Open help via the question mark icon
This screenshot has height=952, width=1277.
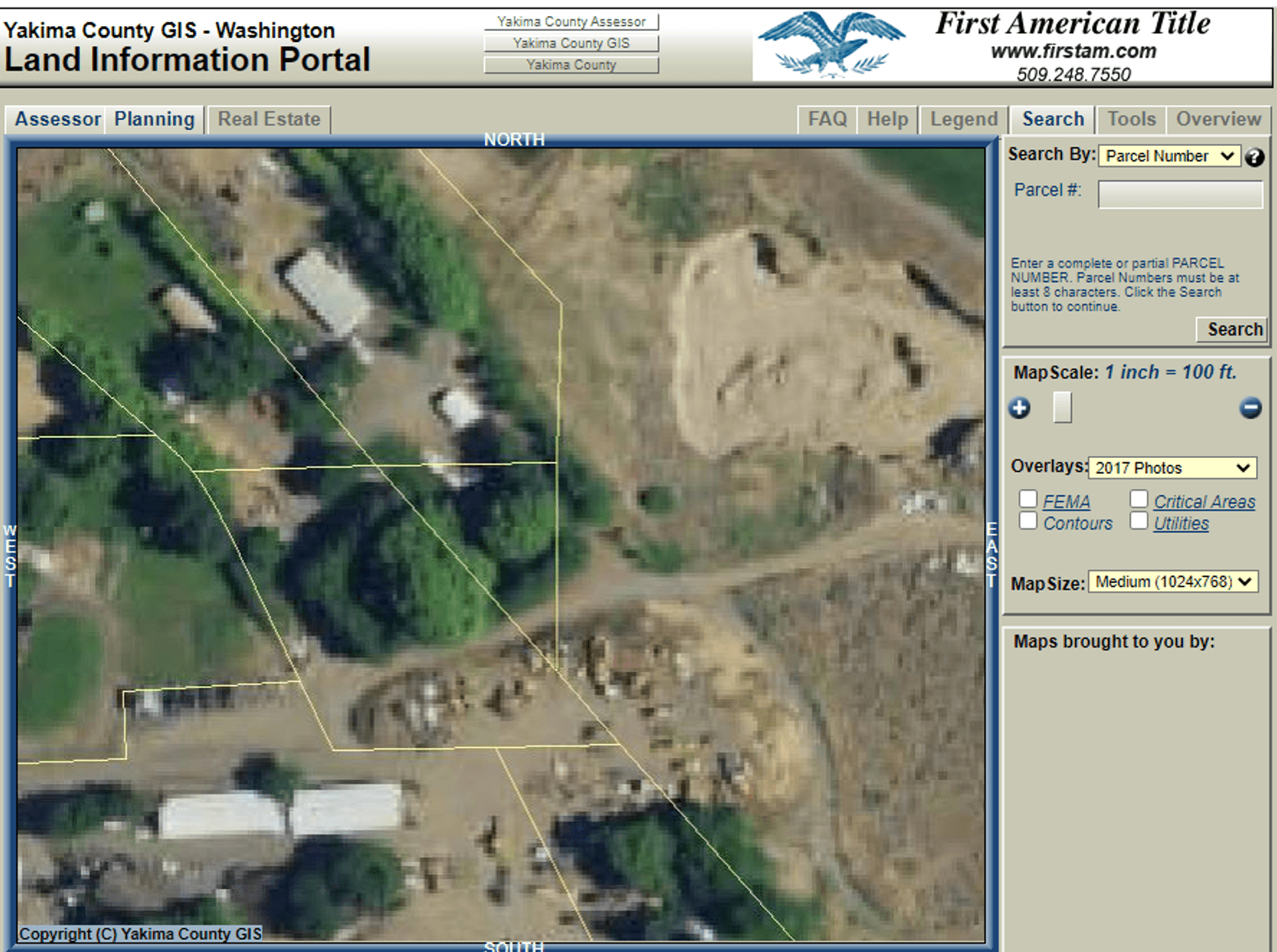(x=1255, y=157)
